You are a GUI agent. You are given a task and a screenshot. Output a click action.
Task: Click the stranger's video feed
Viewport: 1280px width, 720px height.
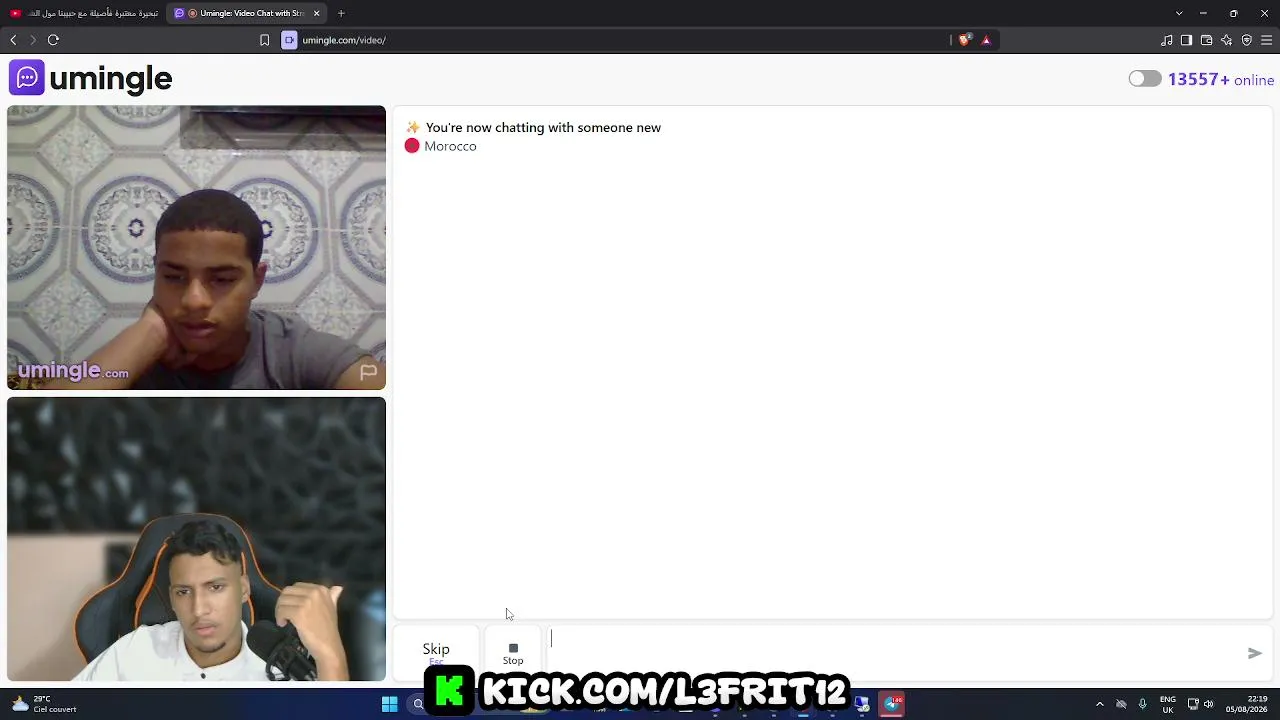pos(196,248)
